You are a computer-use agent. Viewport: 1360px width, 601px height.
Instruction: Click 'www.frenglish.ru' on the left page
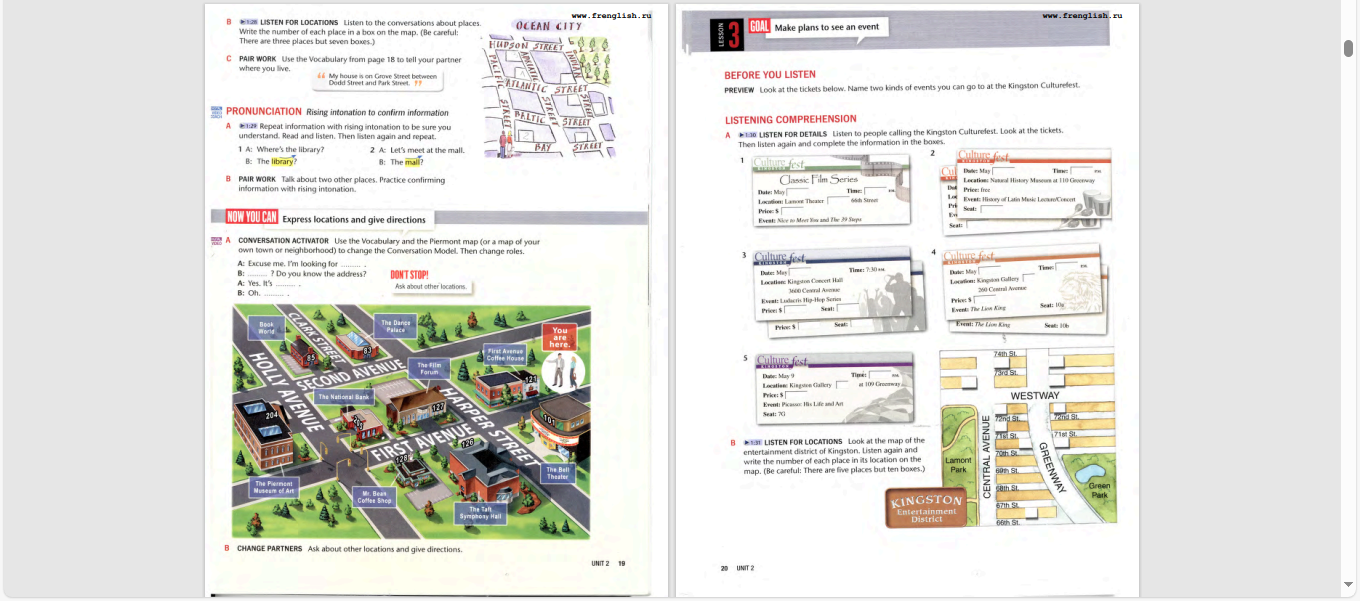[x=611, y=16]
